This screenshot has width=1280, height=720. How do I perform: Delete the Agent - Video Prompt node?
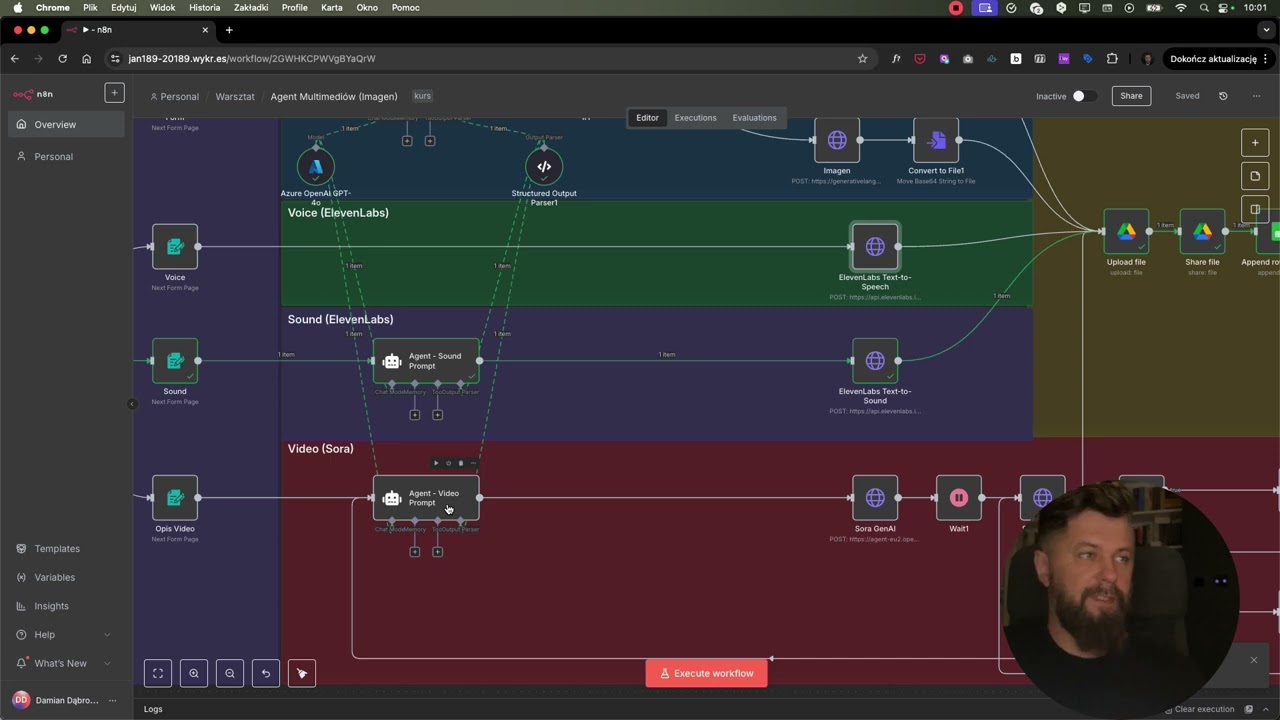click(460, 463)
